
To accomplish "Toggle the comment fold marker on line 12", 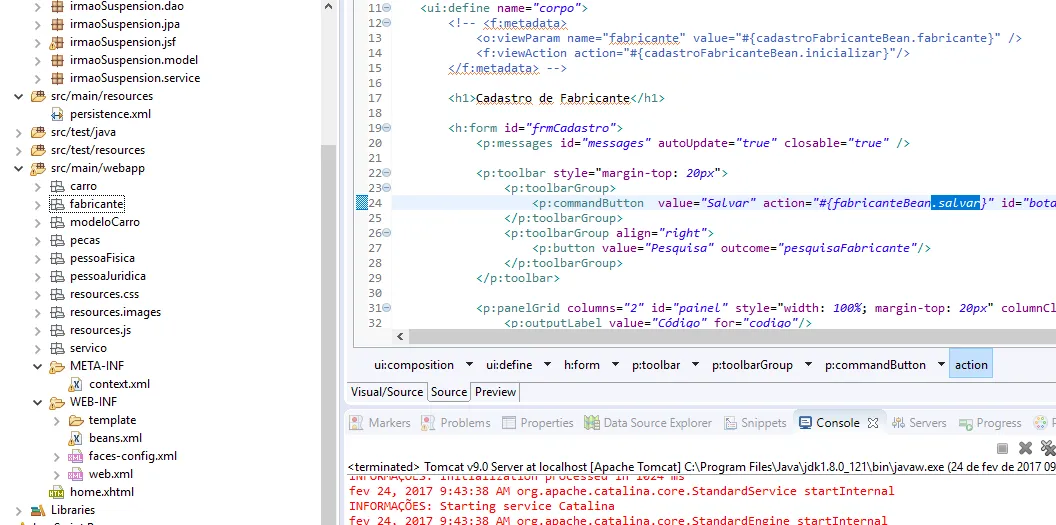I will coord(387,23).
